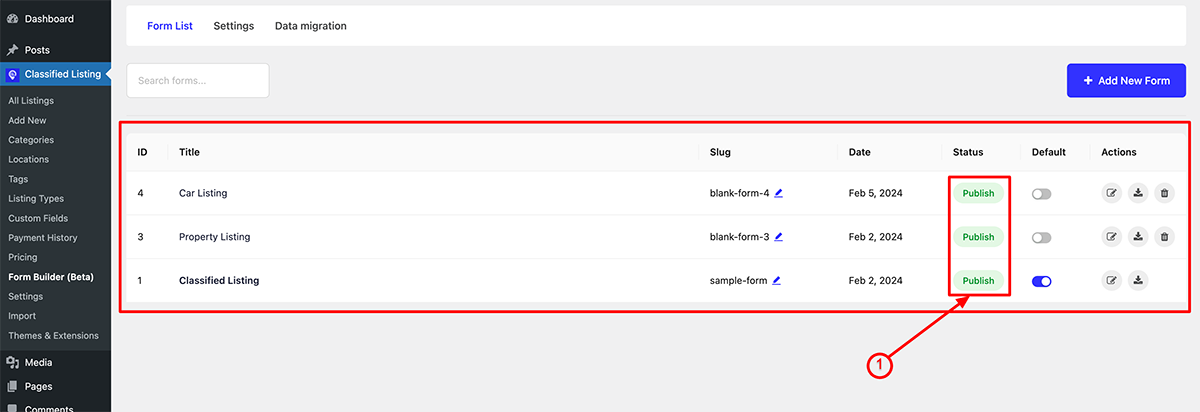Delete the Property Listing form
The height and width of the screenshot is (412, 1200).
(x=1164, y=237)
